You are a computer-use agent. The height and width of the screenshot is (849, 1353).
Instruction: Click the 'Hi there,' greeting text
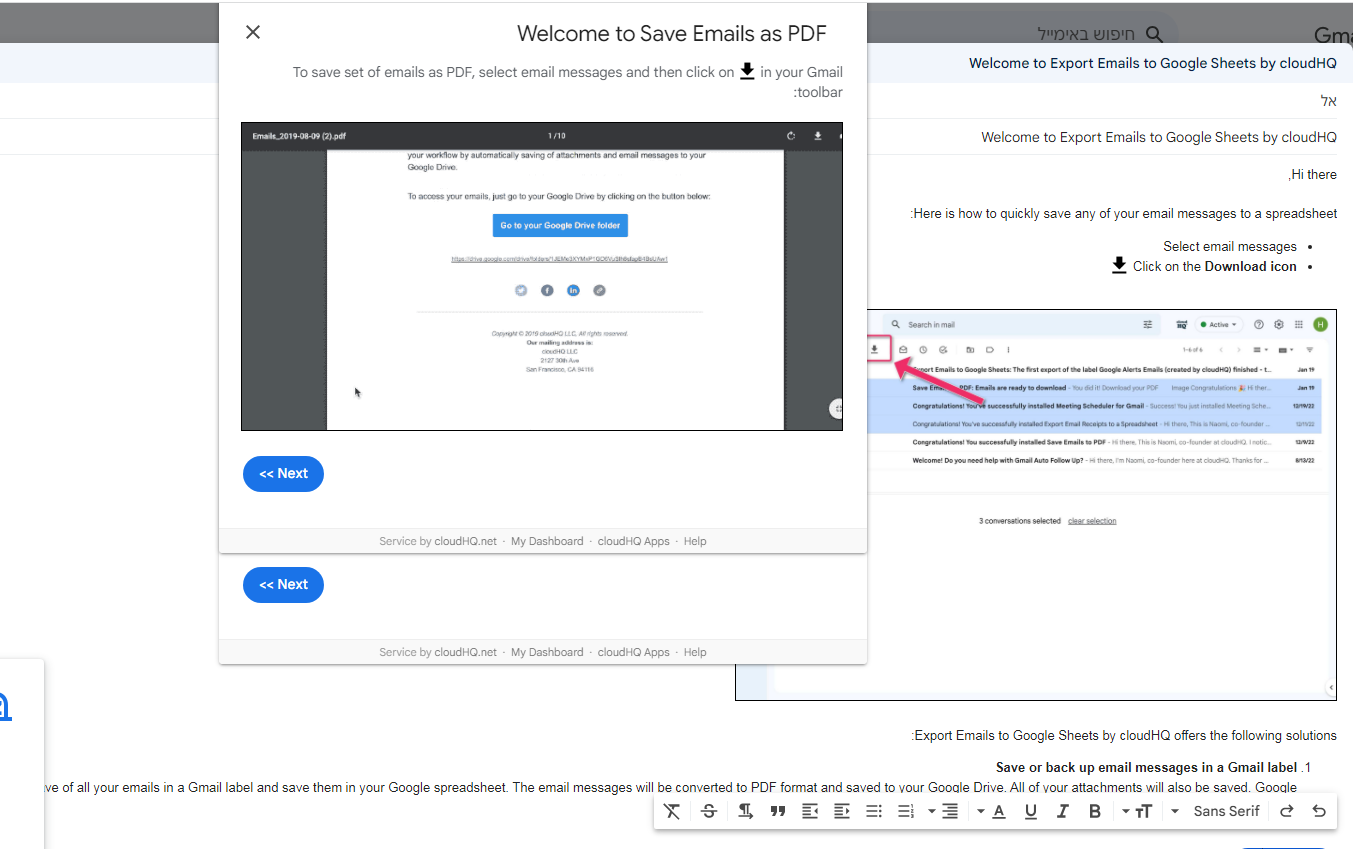click(1313, 174)
